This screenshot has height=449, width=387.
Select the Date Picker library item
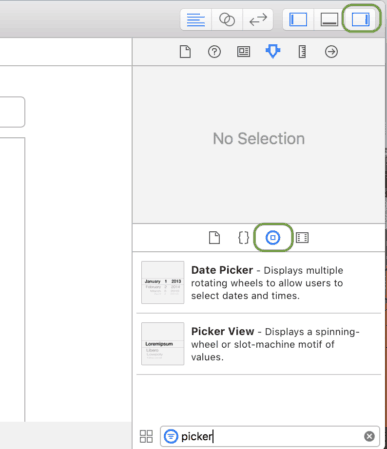[259, 283]
